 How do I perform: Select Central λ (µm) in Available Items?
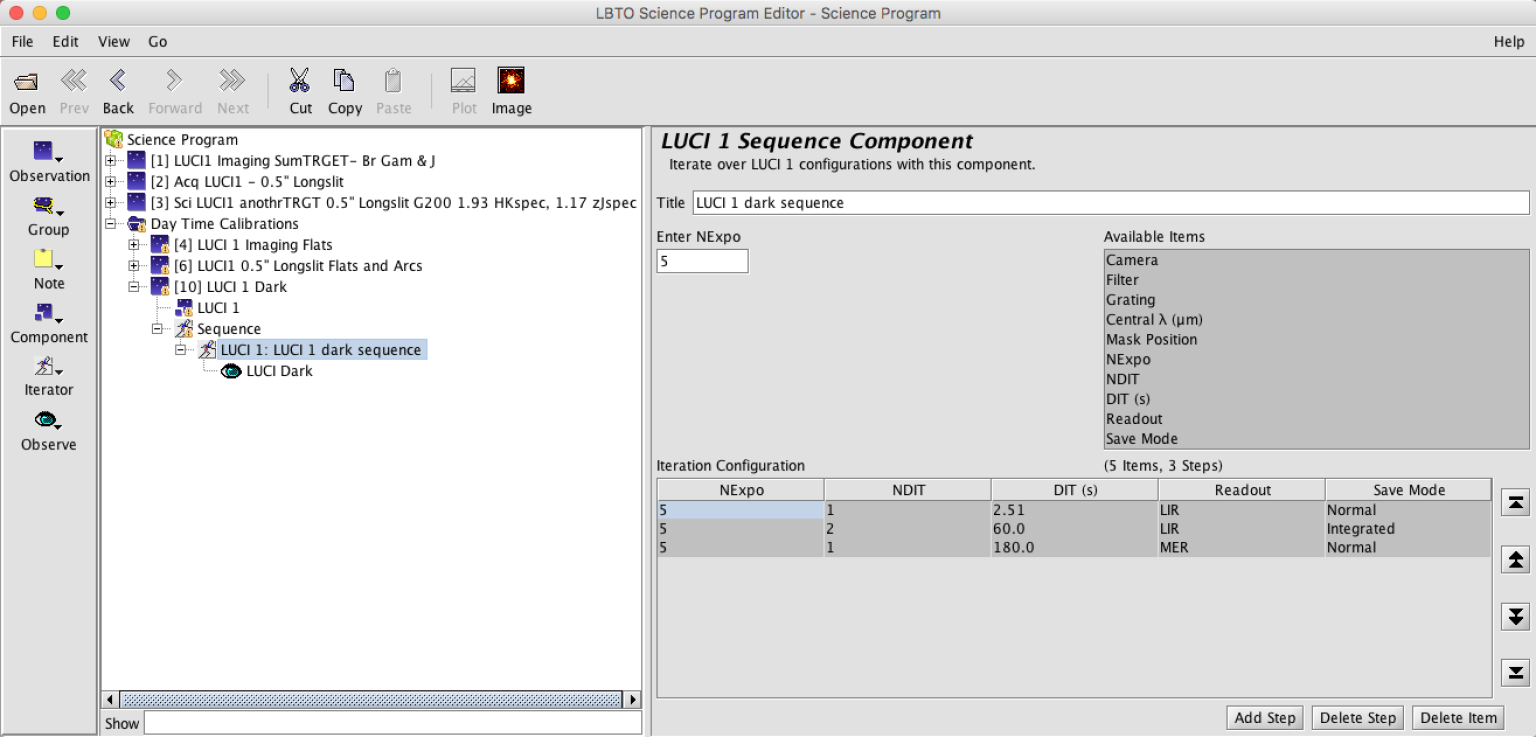point(1316,320)
